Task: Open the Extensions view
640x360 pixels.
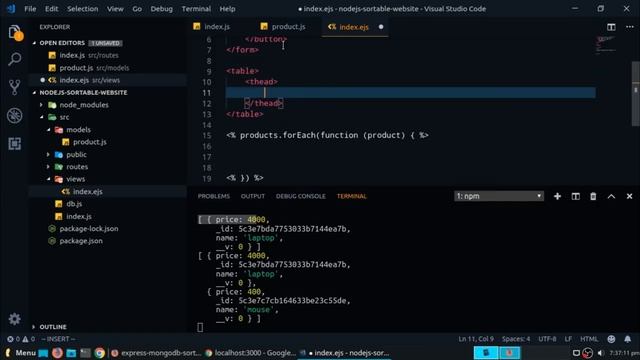Action: (x=15, y=144)
